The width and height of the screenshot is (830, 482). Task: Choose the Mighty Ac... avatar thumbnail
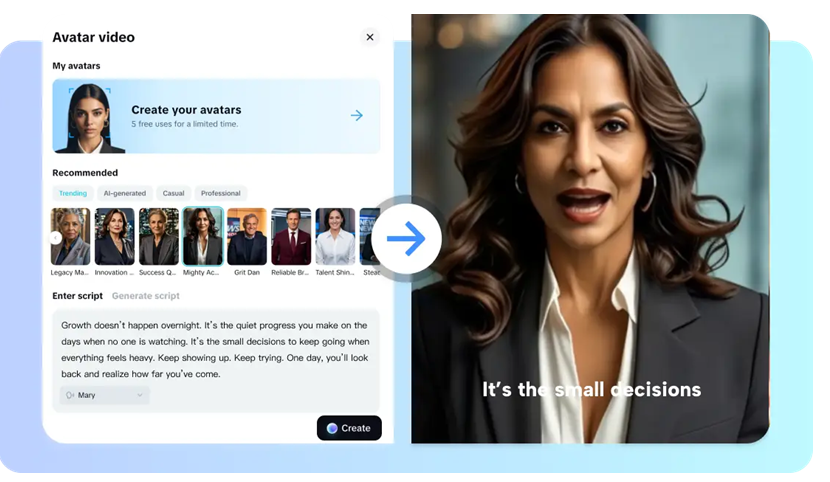pos(203,237)
